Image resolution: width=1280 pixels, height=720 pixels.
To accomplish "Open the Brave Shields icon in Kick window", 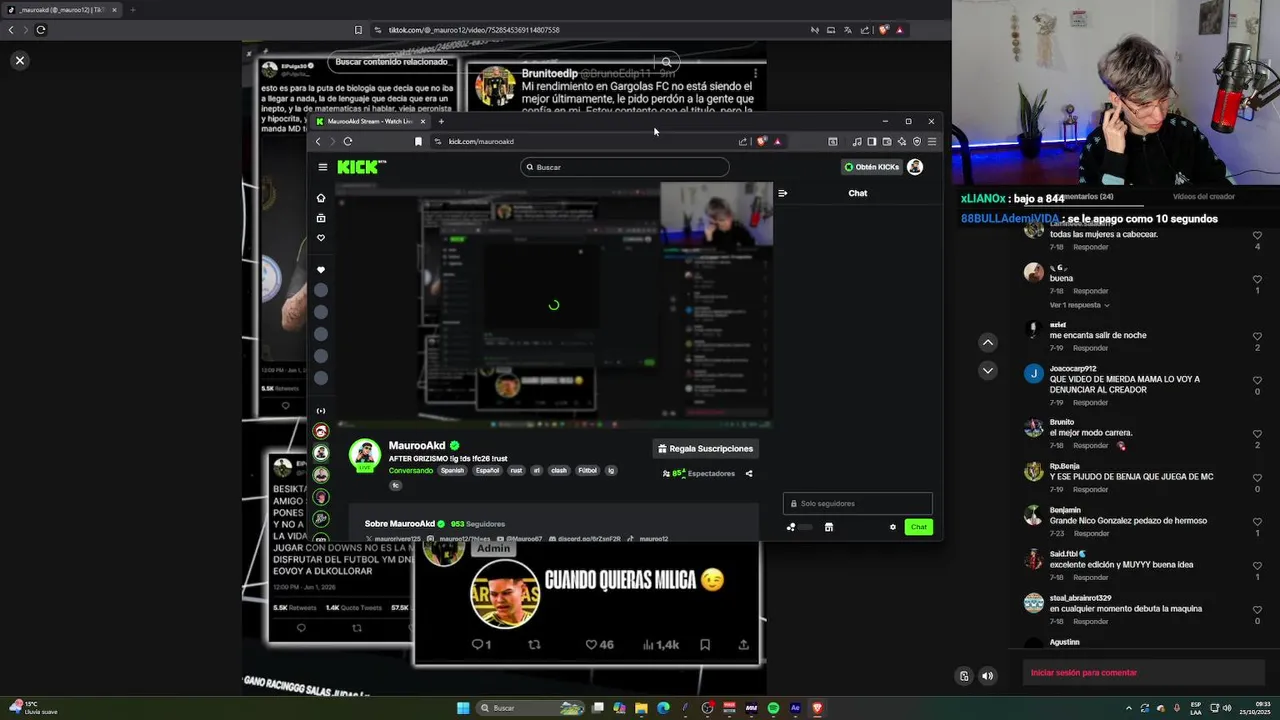I will [761, 141].
